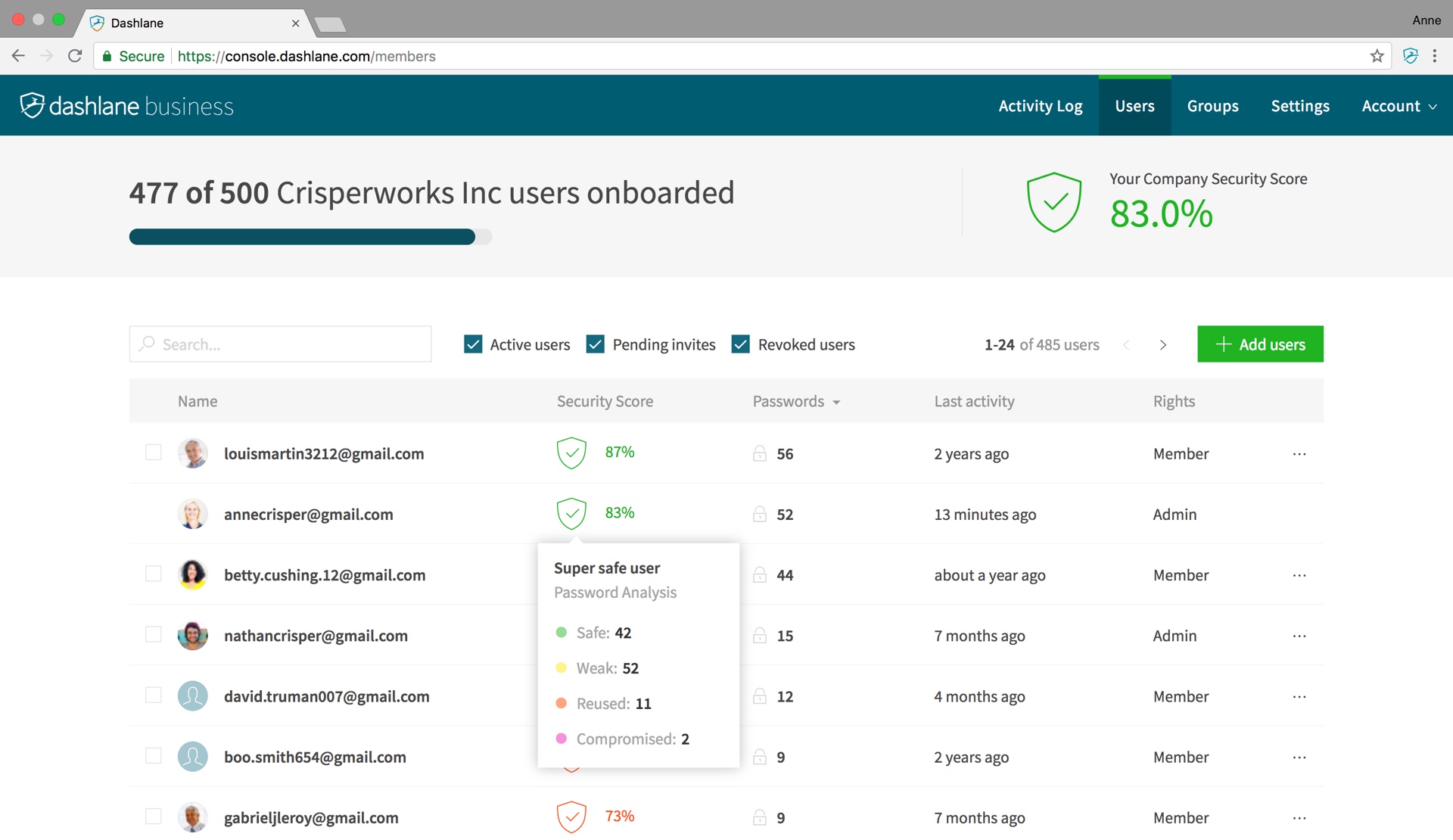Click the Name column header

pyautogui.click(x=198, y=402)
